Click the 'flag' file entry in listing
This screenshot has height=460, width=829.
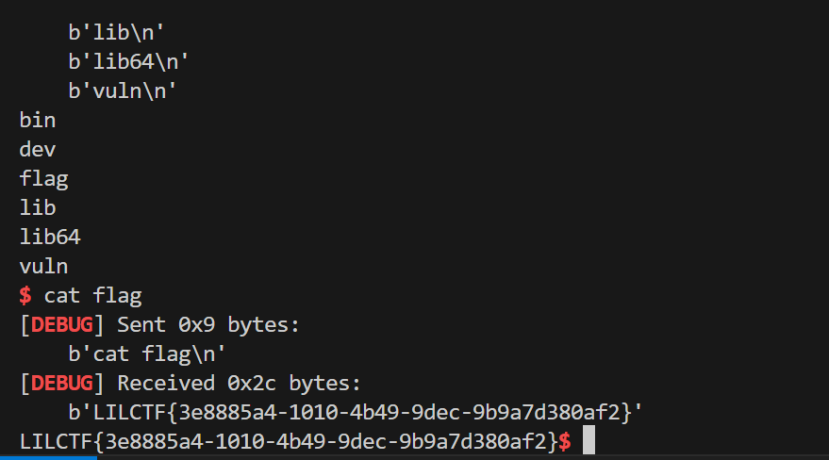pos(44,179)
